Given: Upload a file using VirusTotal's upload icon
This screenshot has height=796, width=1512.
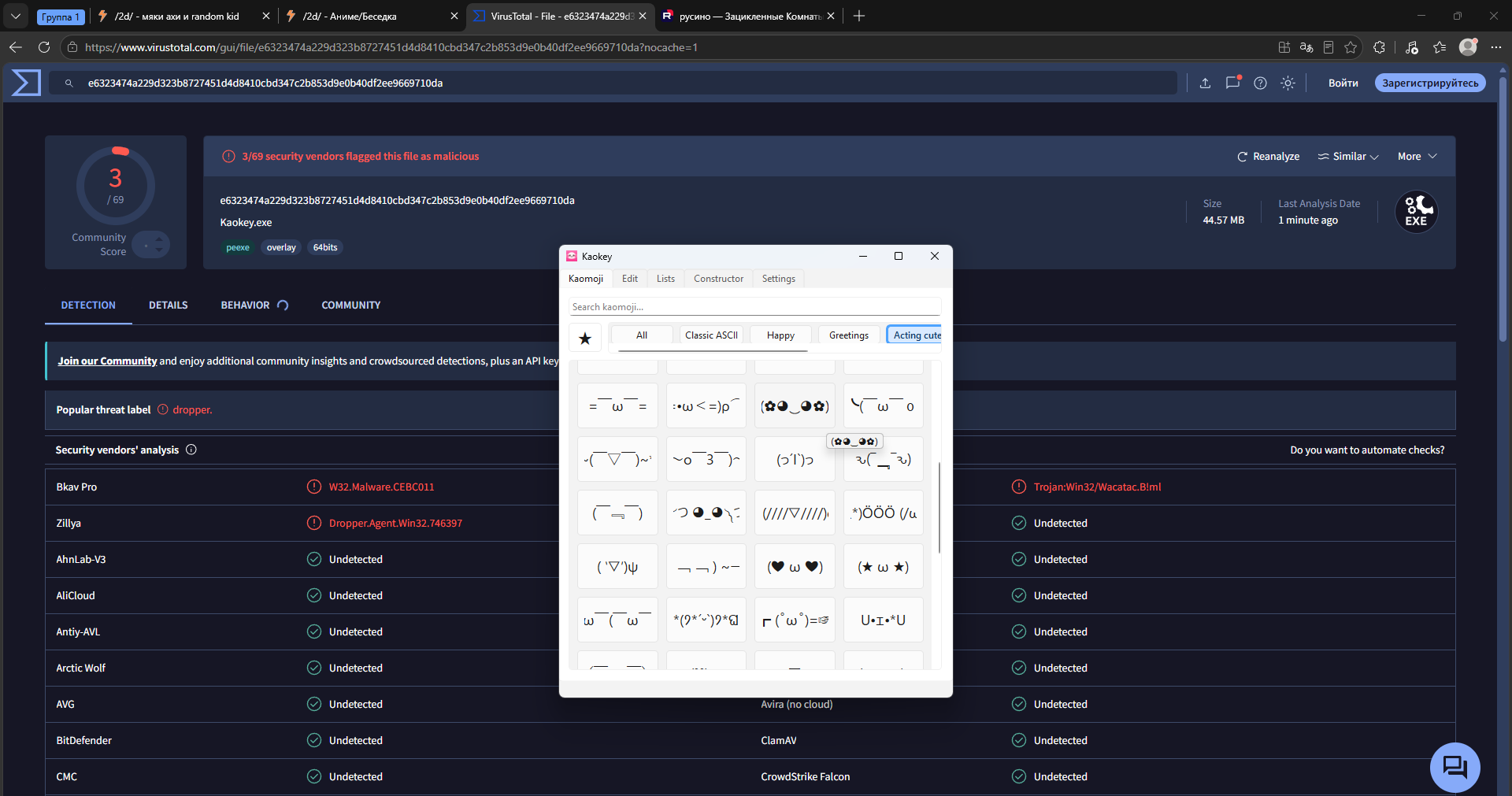Looking at the screenshot, I should click(1205, 83).
